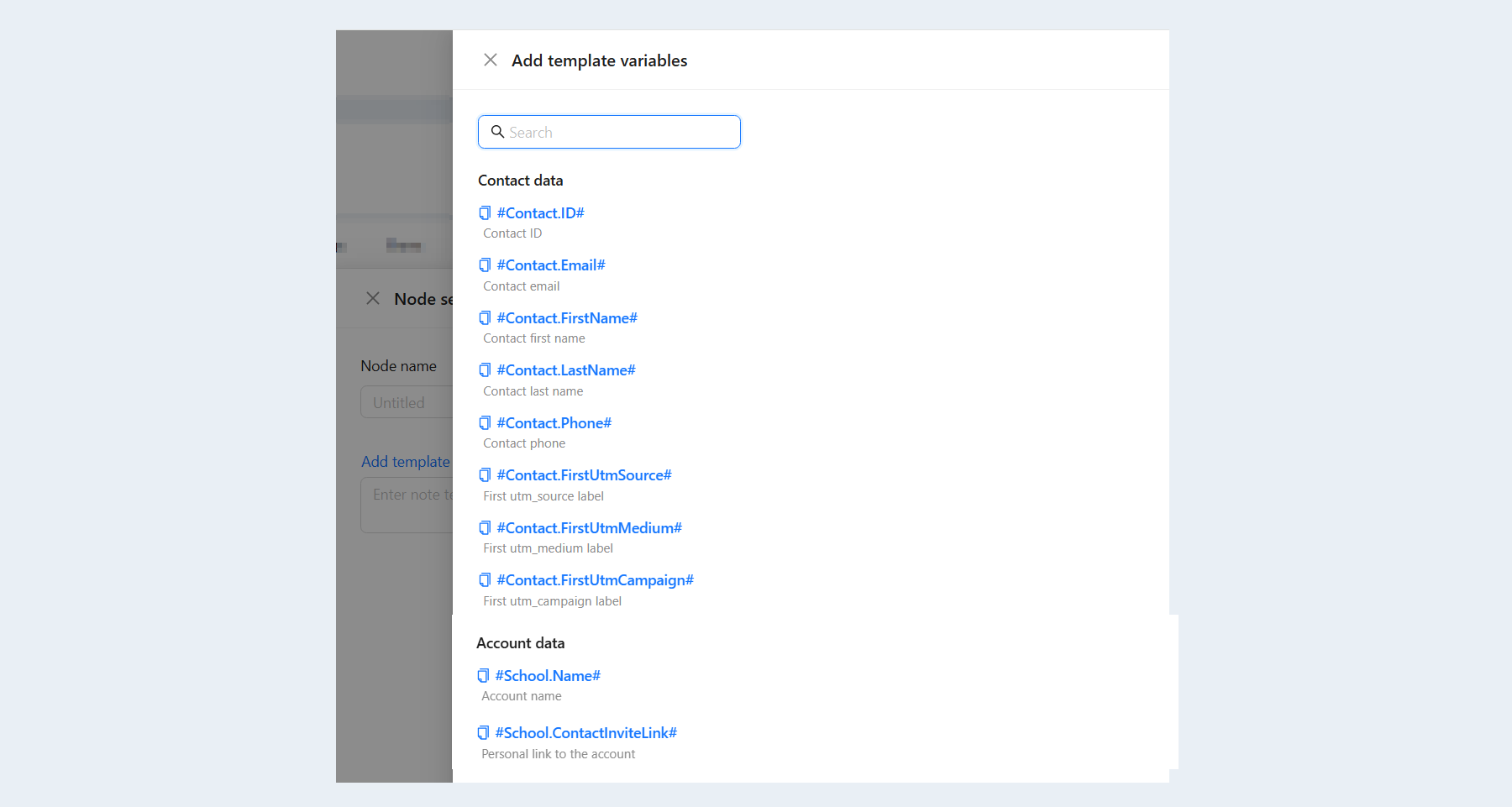The height and width of the screenshot is (807, 1512).
Task: Click 'Personal link to the account' text
Action: 558,754
